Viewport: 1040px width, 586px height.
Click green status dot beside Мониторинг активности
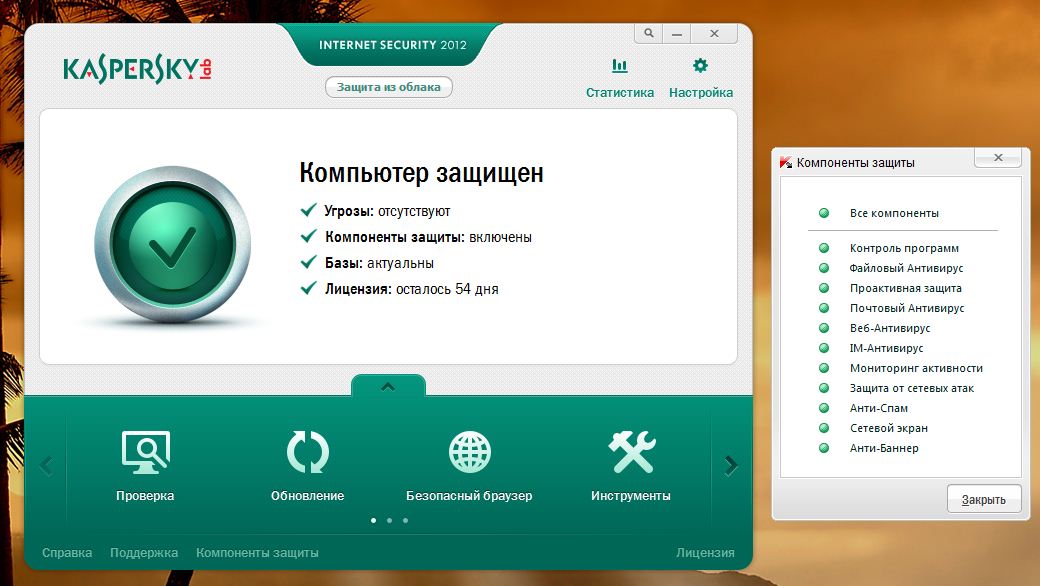(824, 368)
